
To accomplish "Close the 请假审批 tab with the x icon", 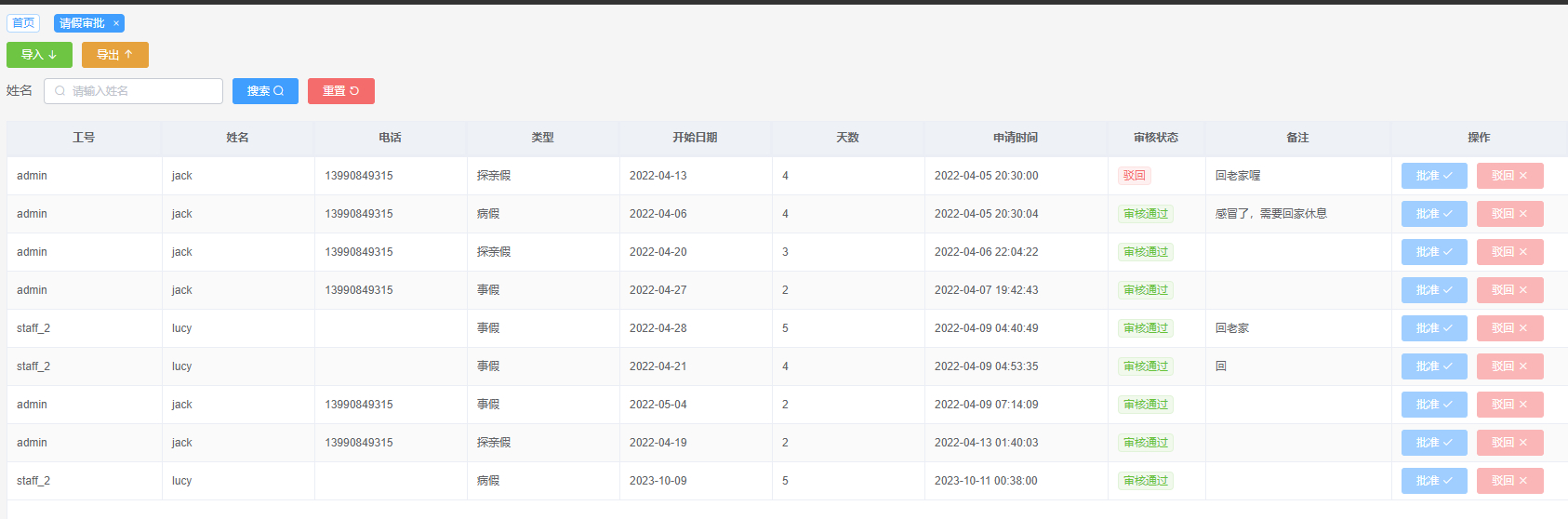I will (116, 23).
